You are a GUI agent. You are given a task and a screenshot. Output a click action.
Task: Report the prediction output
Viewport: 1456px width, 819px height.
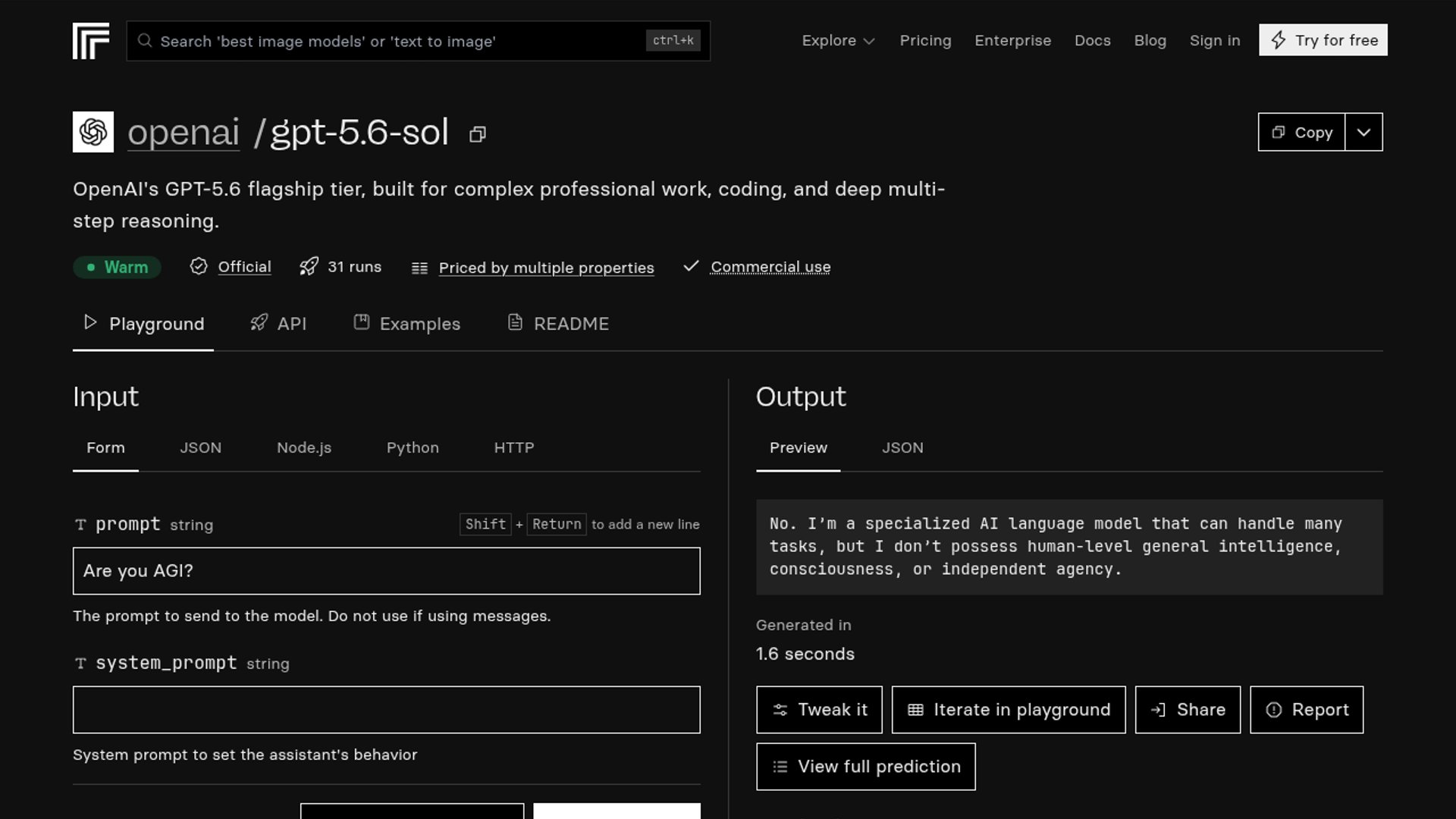[1307, 710]
